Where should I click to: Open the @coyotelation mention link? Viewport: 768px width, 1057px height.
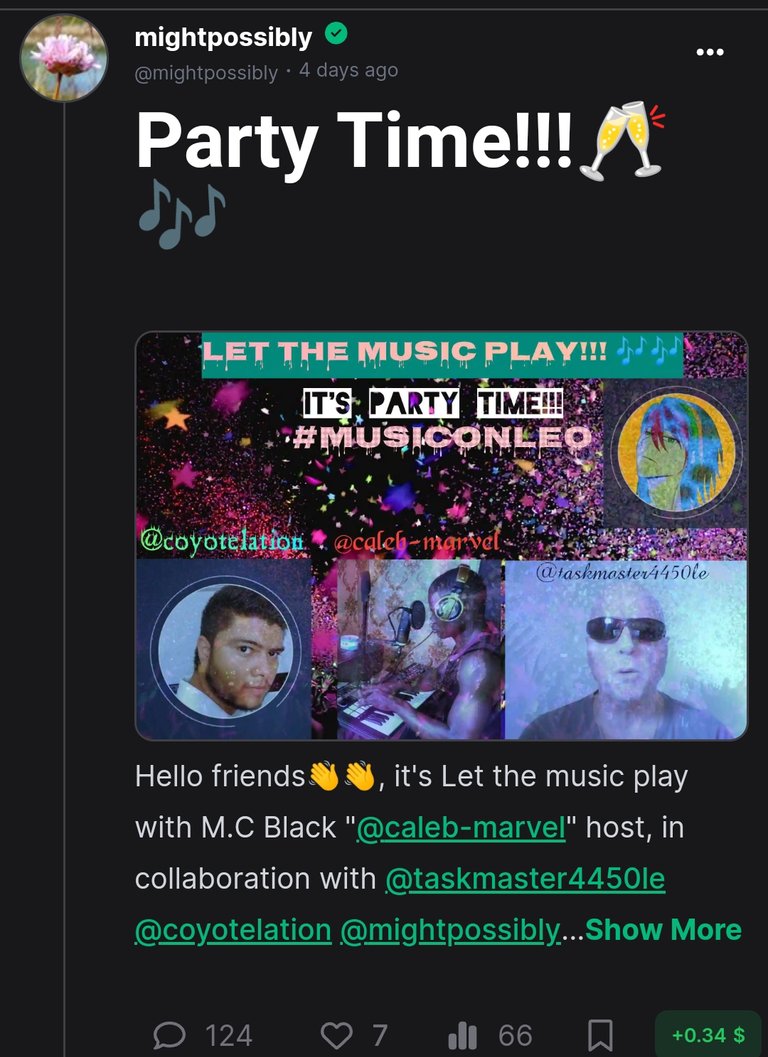(233, 930)
